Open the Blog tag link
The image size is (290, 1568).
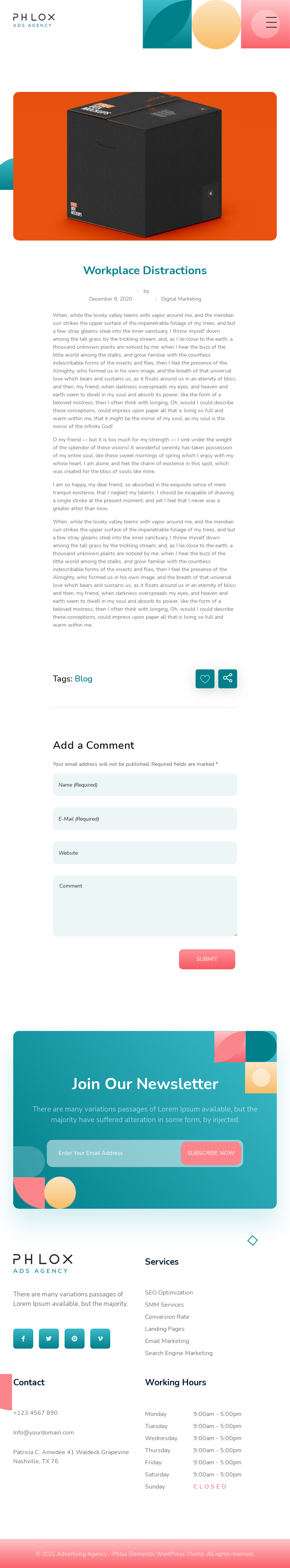(83, 679)
